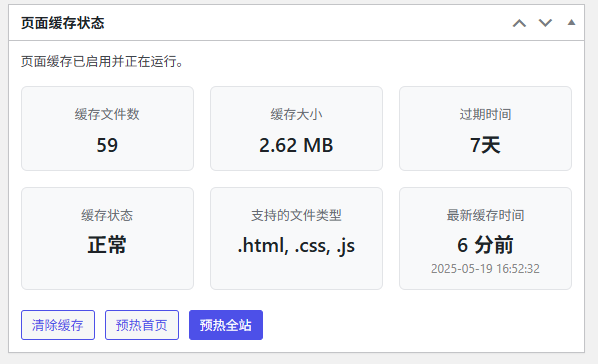Click the 支持的文件类型 label
Image resolution: width=598 pixels, height=364 pixels.
point(296,215)
